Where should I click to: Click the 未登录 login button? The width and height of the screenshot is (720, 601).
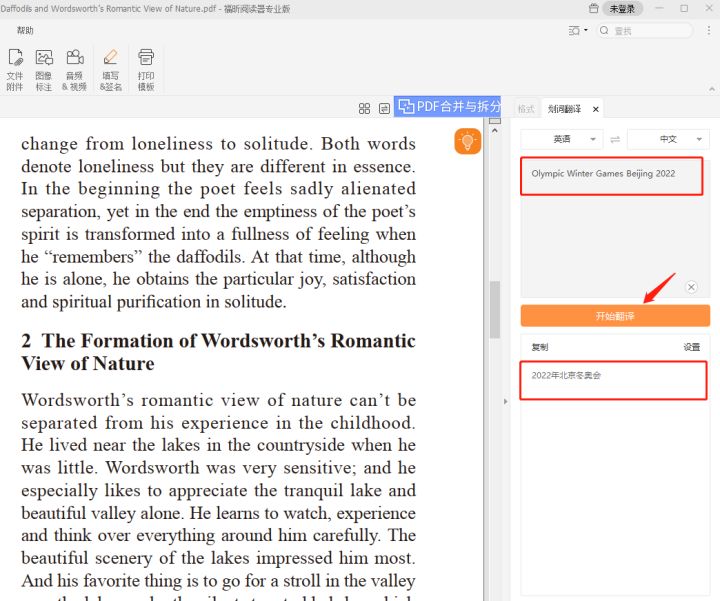click(x=621, y=8)
